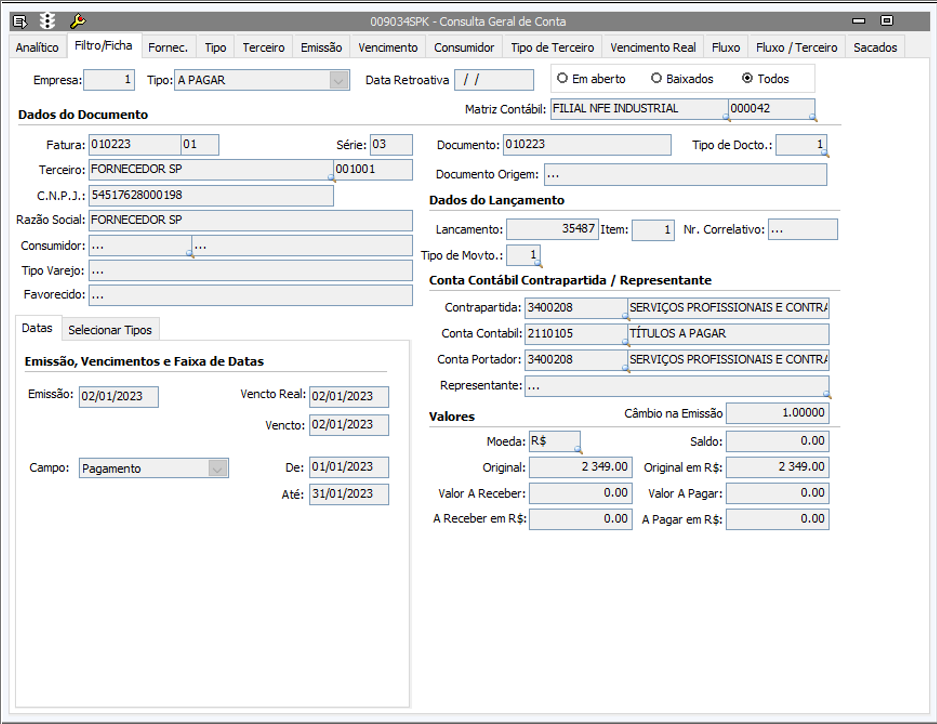Click the list icon in the title bar

[x=19, y=20]
